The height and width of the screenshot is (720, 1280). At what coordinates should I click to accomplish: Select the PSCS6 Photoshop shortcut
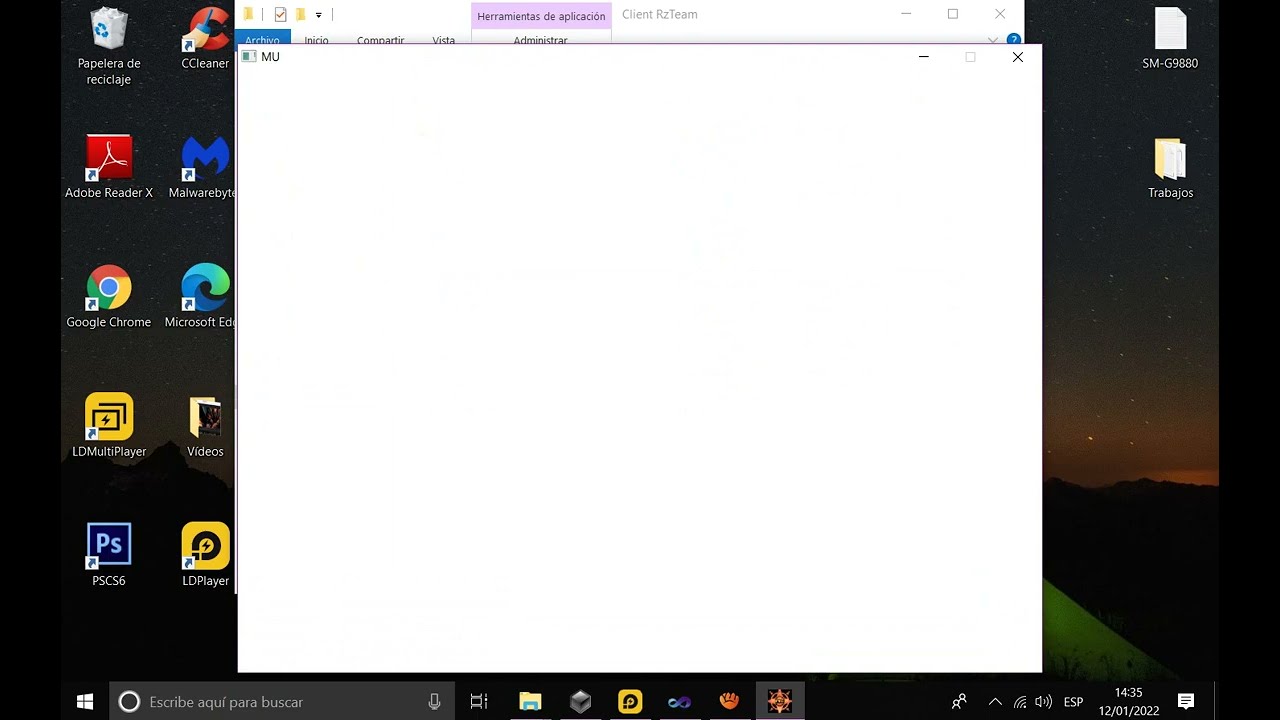109,555
